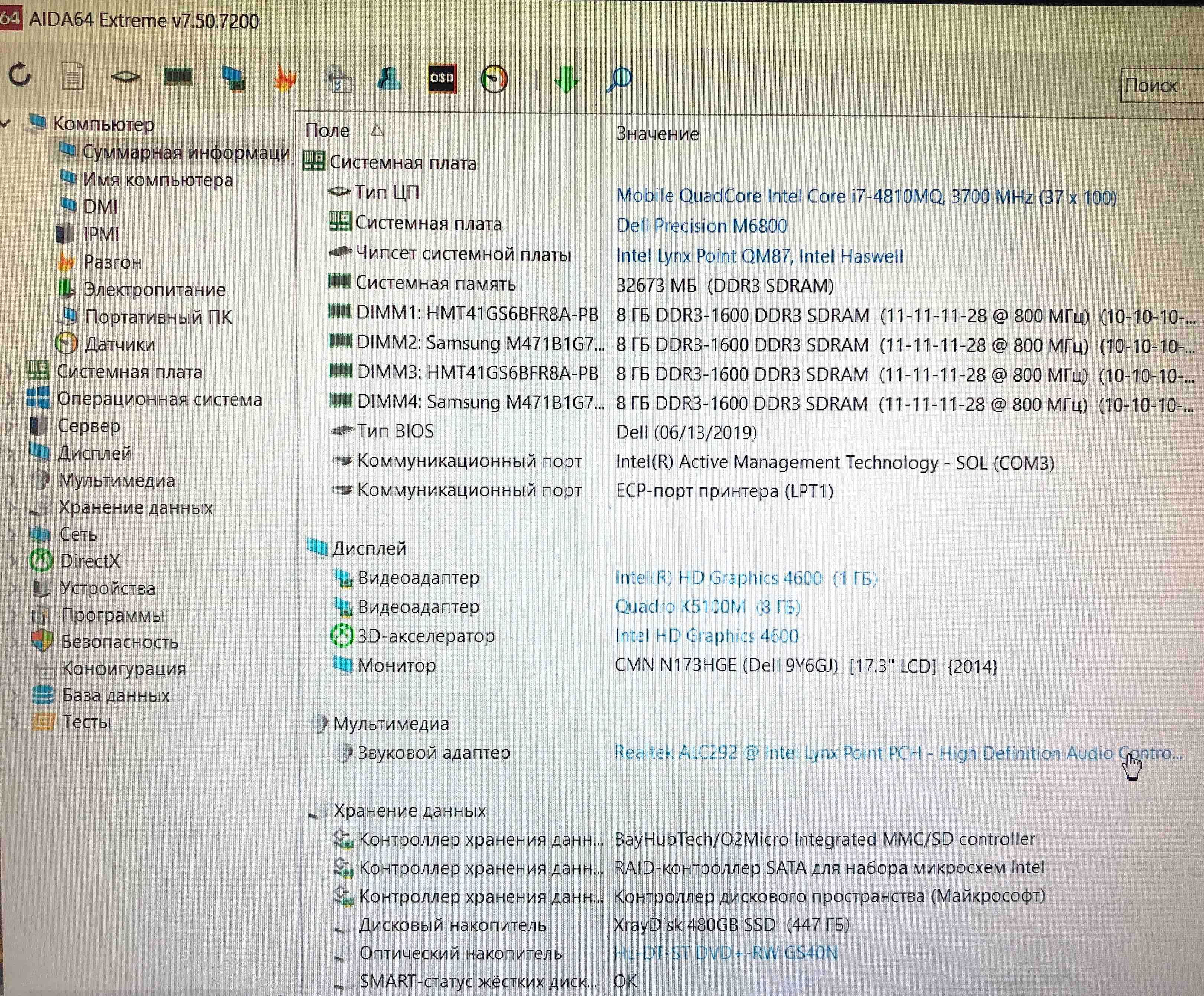Collapse the Компьютер tree node arrow
This screenshot has height=996, width=1204.
click(x=6, y=123)
